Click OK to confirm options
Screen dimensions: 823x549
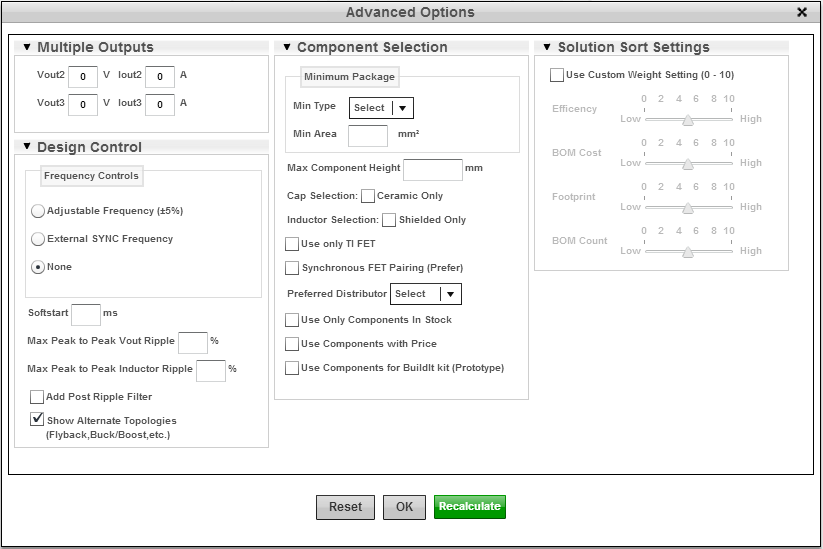pyautogui.click(x=404, y=507)
